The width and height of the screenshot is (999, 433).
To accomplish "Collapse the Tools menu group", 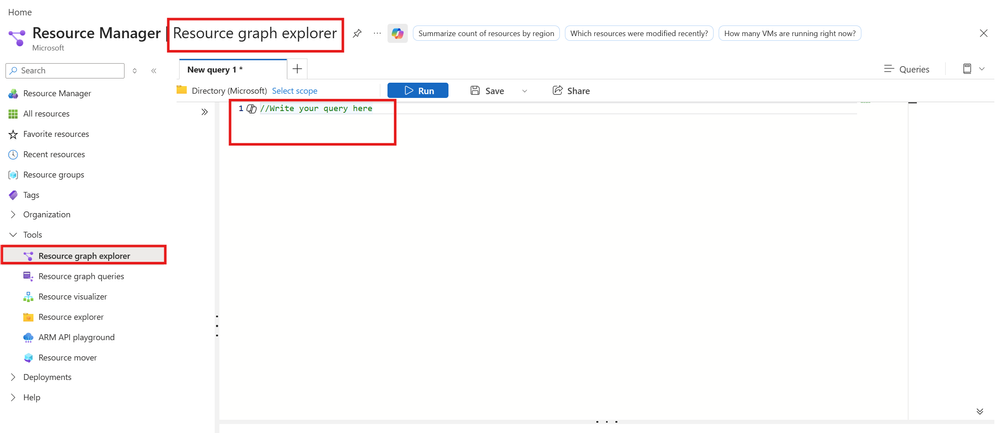I will (13, 236).
